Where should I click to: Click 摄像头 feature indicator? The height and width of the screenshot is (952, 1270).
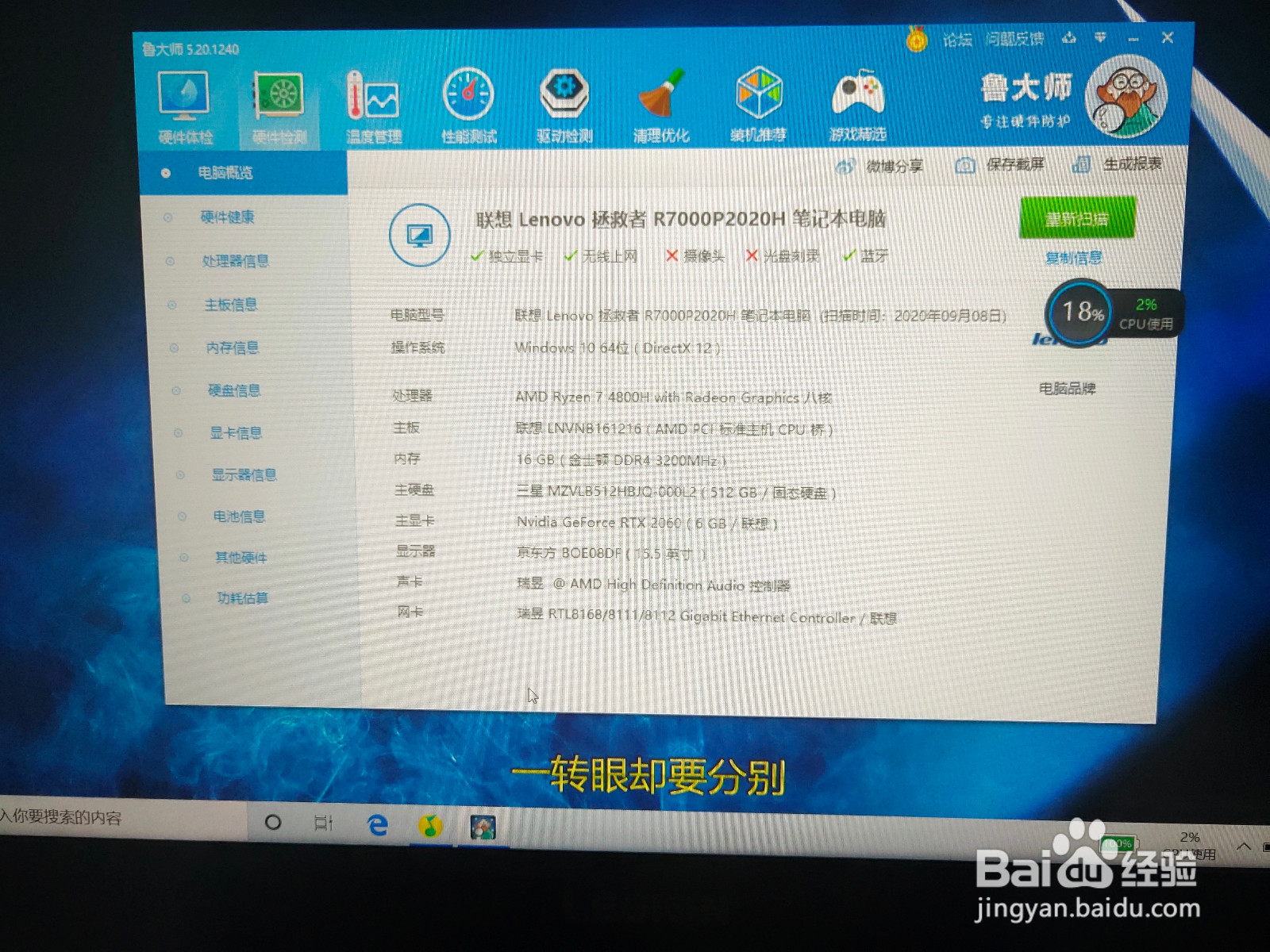pyautogui.click(x=695, y=255)
